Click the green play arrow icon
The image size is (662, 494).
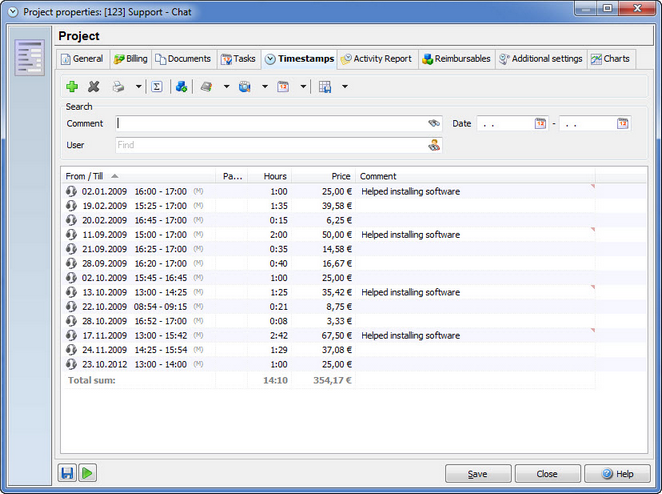pyautogui.click(x=87, y=473)
